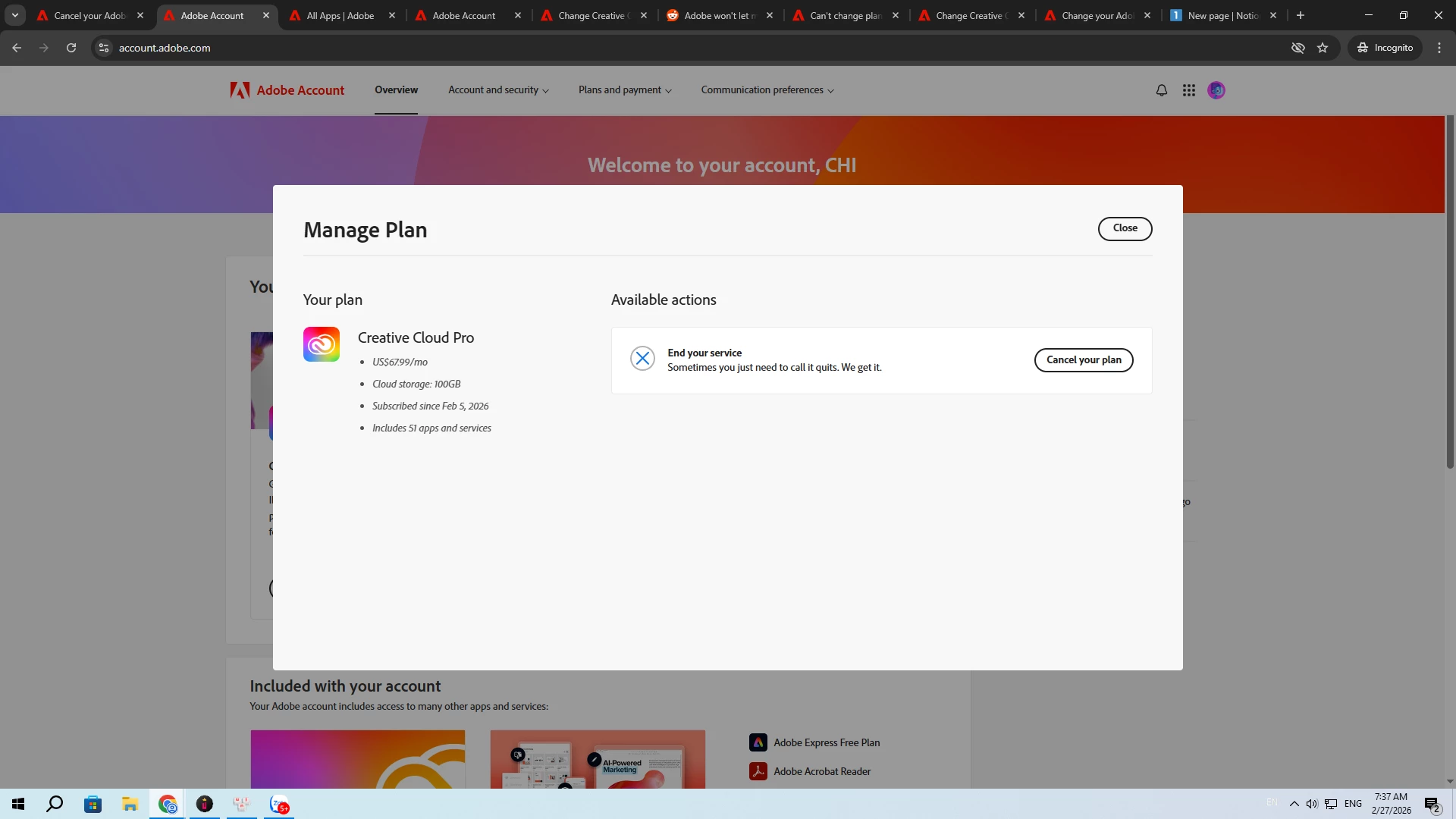Open the Adobe apps grid icon
Viewport: 1456px width, 819px height.
click(1188, 90)
